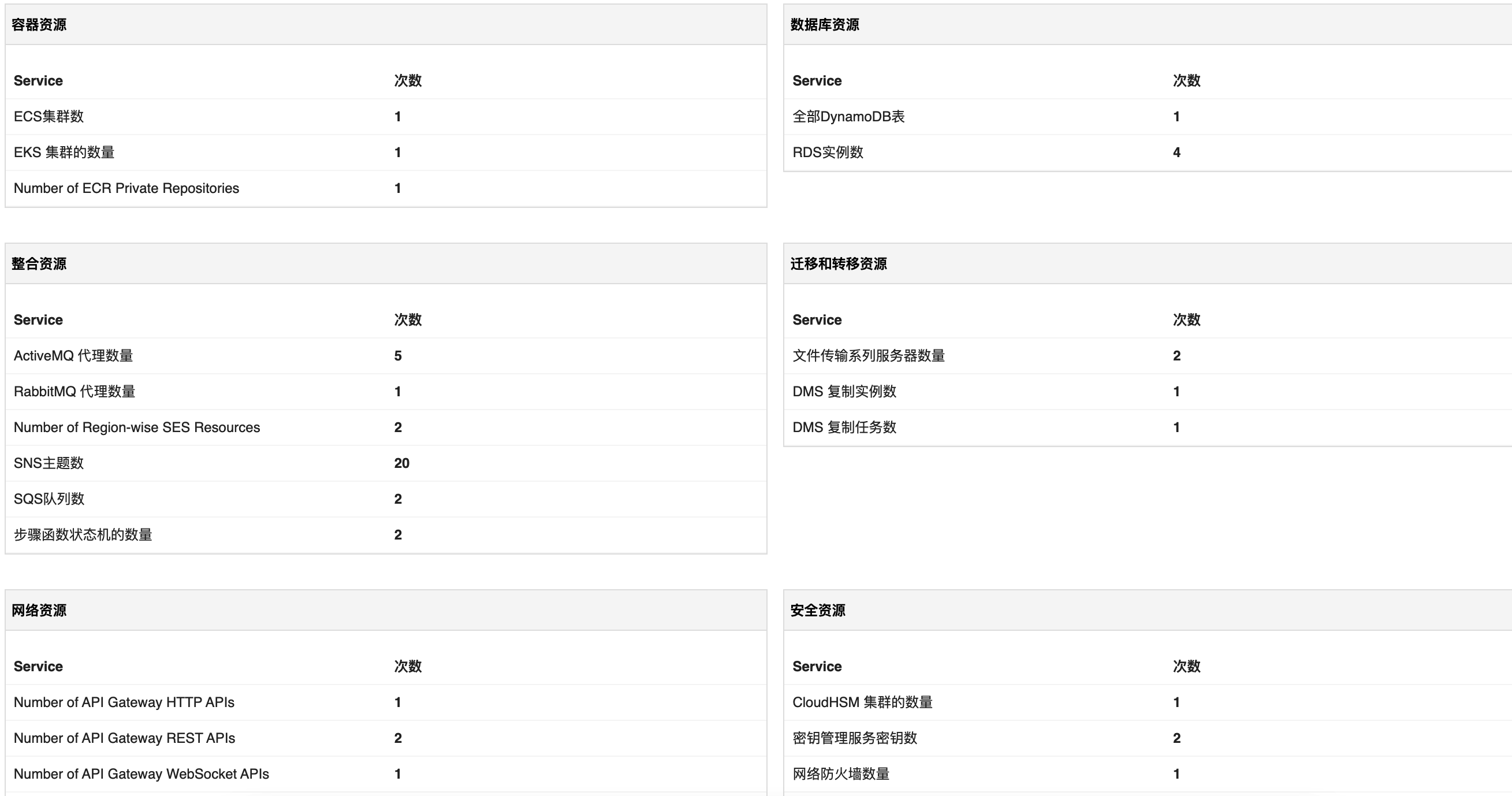Select the DMS 复制实例数 row label
Image resolution: width=1512 pixels, height=796 pixels.
[844, 391]
